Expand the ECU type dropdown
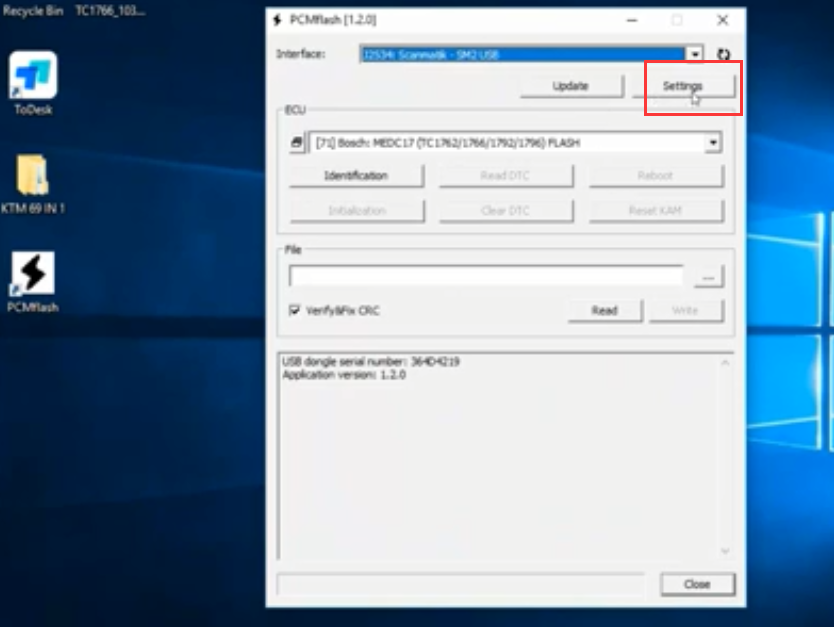Image resolution: width=834 pixels, height=627 pixels. (713, 143)
